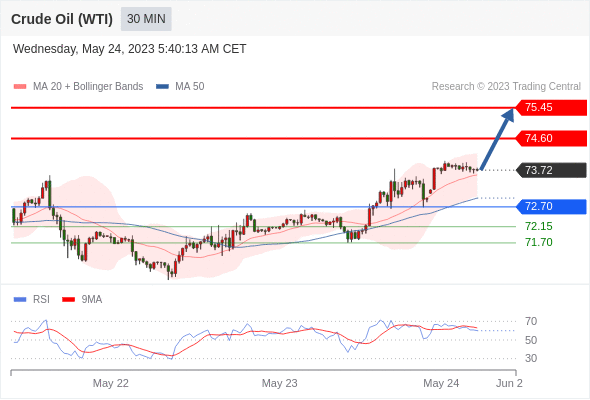This screenshot has width=590, height=400.
Task: Click the RSI legend label
Action: [41, 300]
